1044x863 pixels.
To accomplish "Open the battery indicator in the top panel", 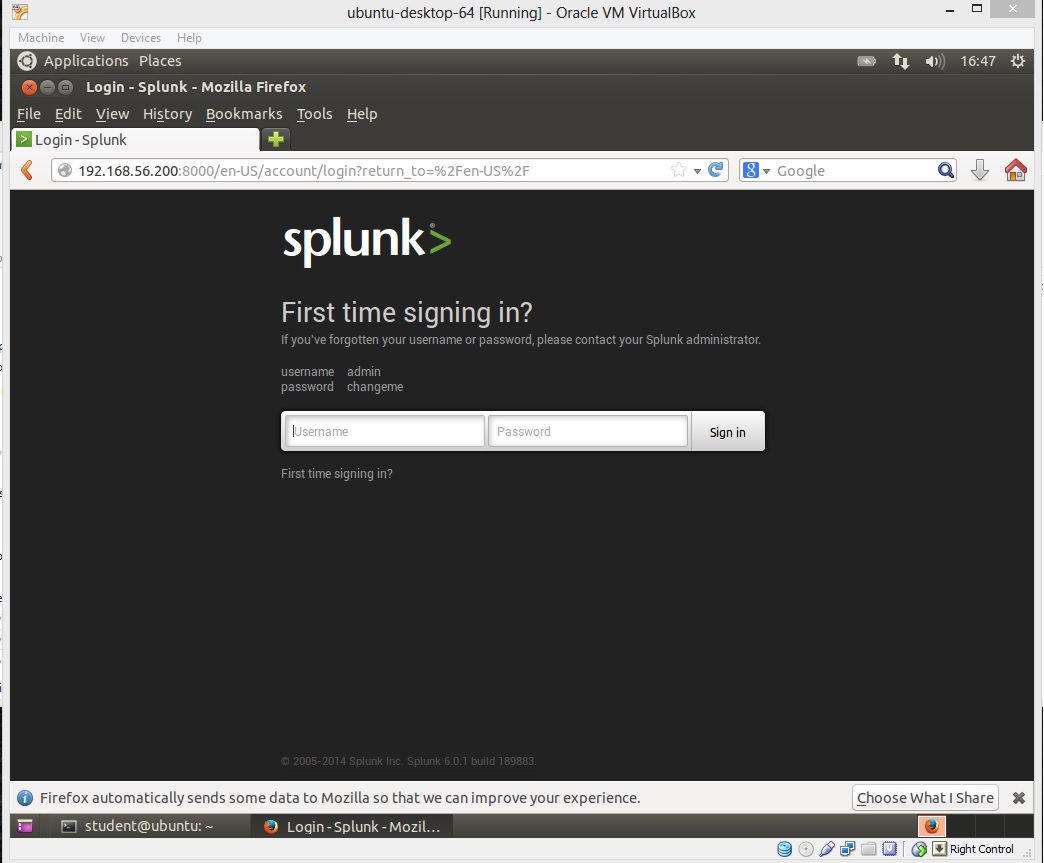I will 866,61.
